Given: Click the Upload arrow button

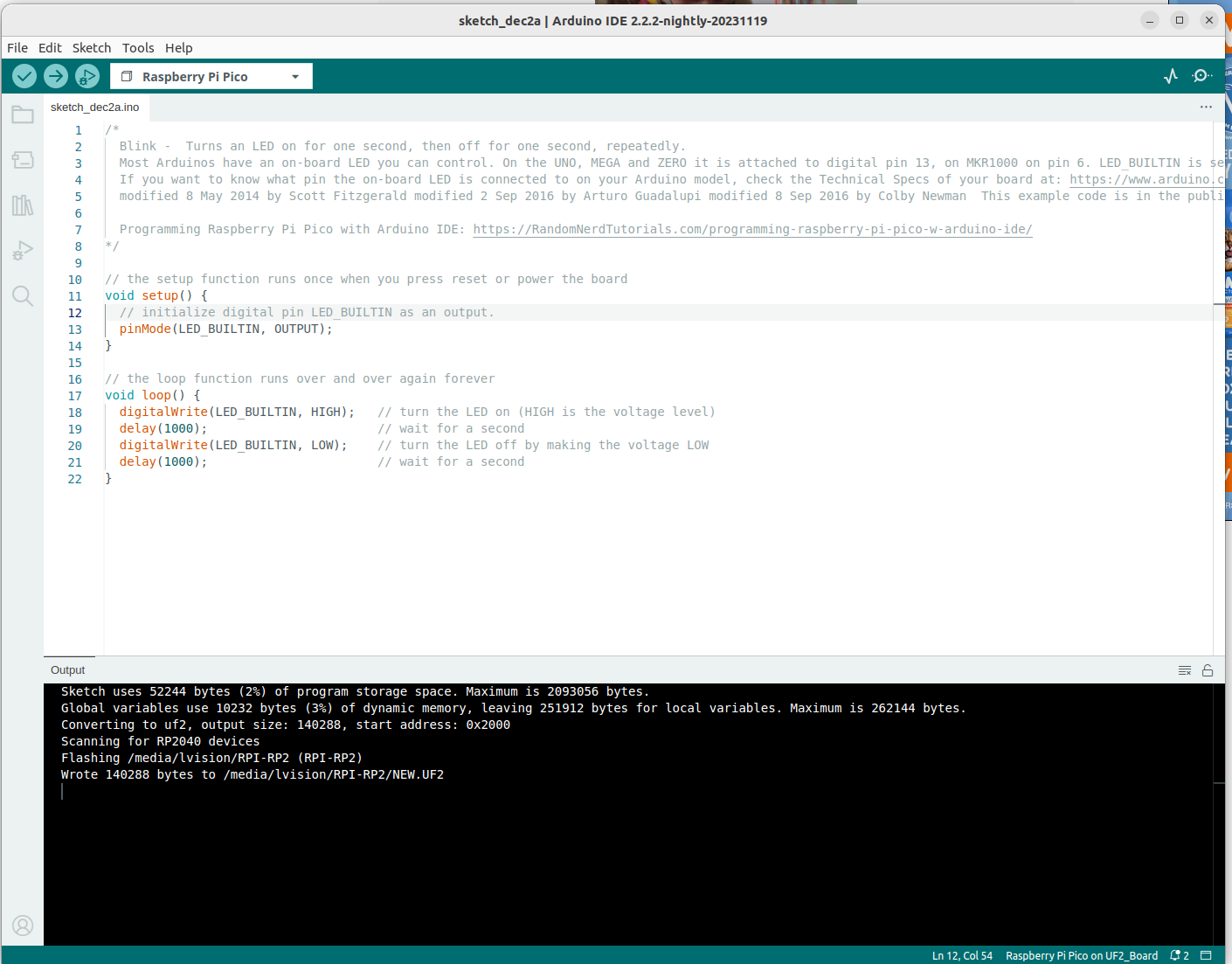Looking at the screenshot, I should pos(56,77).
